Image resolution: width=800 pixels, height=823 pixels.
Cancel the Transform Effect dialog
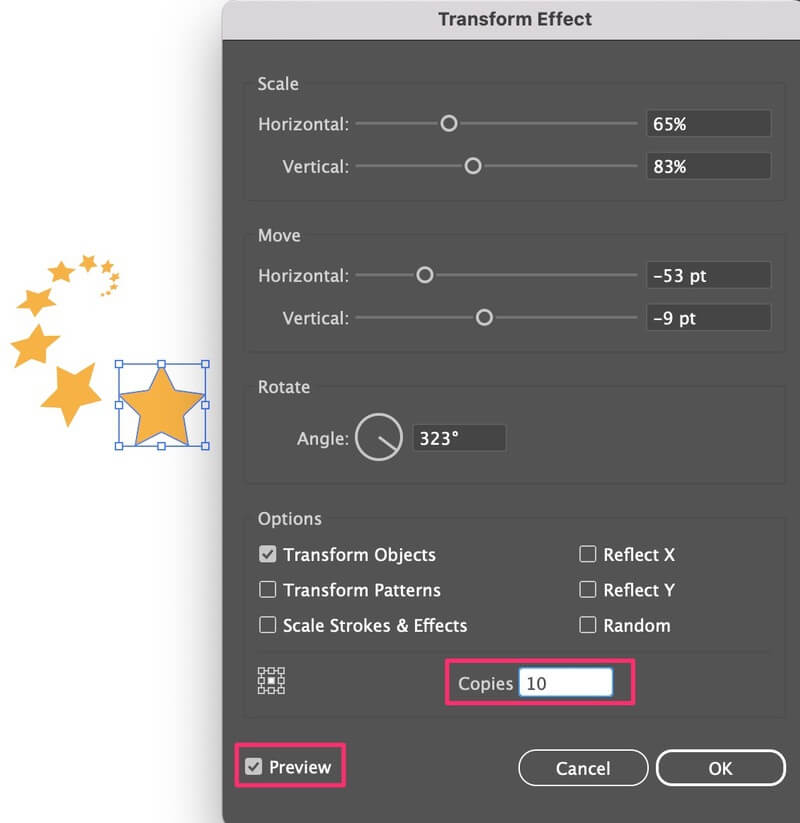click(x=583, y=768)
